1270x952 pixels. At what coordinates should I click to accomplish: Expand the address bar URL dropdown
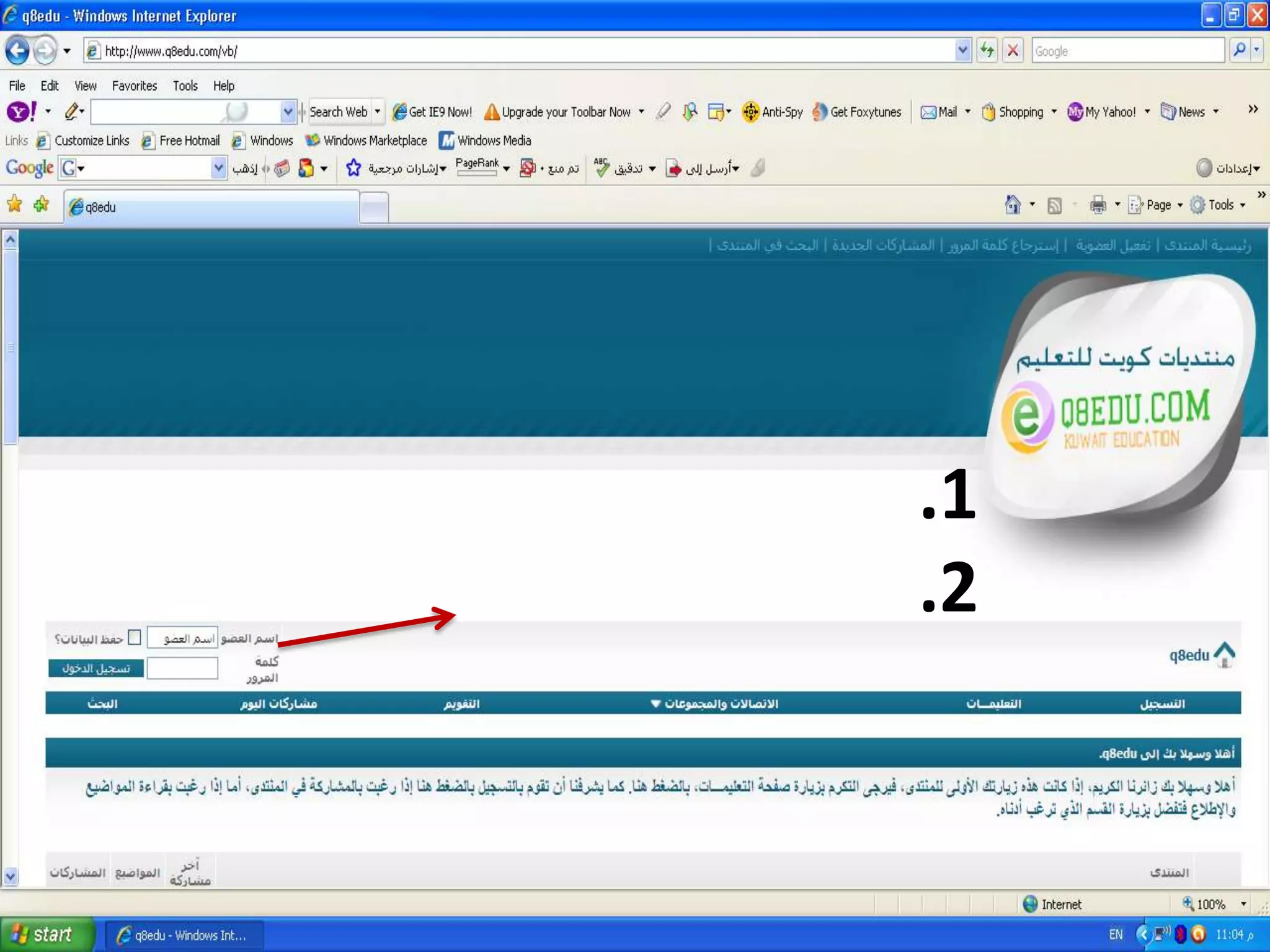[x=962, y=50]
